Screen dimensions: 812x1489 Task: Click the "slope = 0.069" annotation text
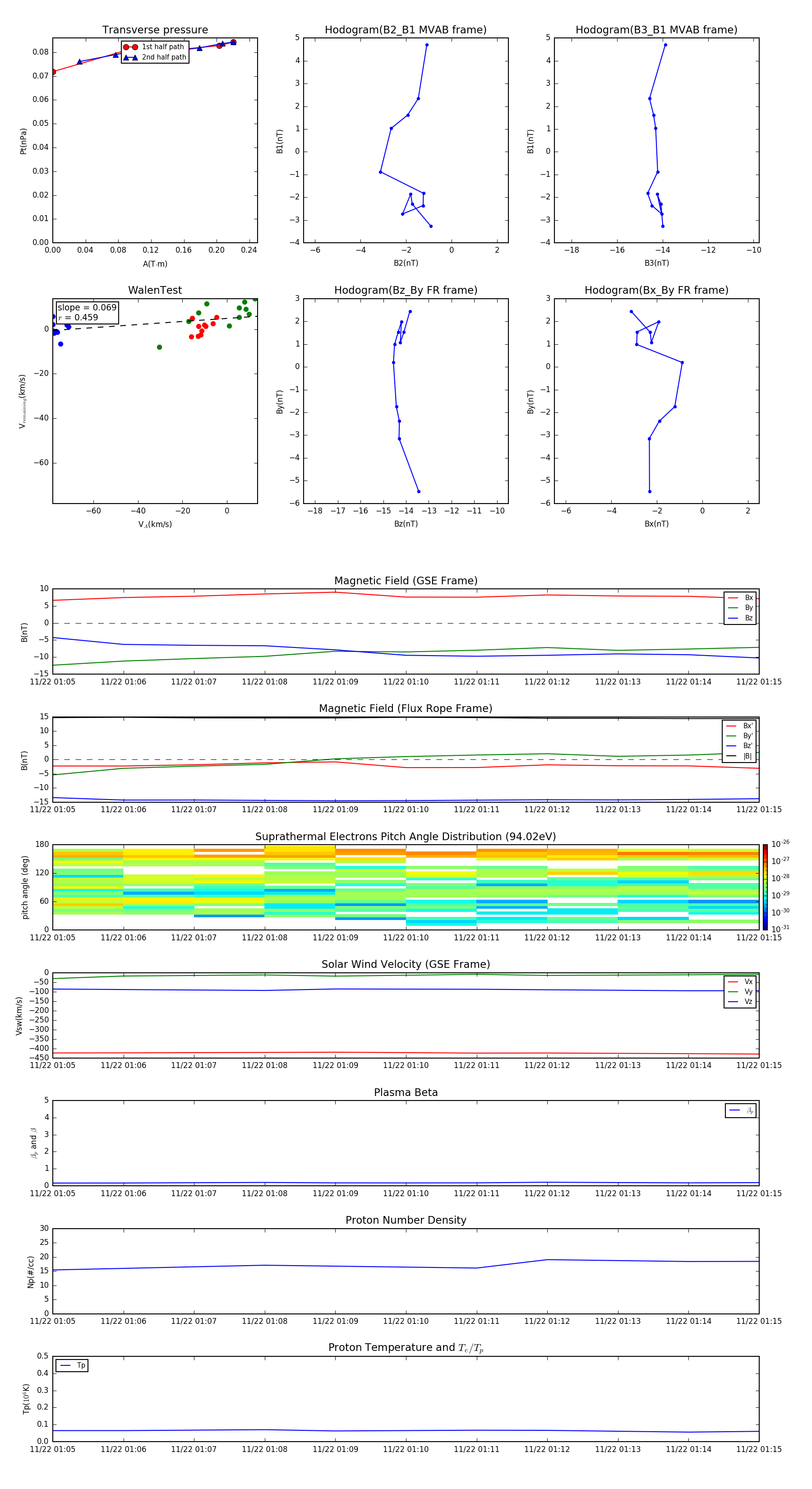coord(87,308)
